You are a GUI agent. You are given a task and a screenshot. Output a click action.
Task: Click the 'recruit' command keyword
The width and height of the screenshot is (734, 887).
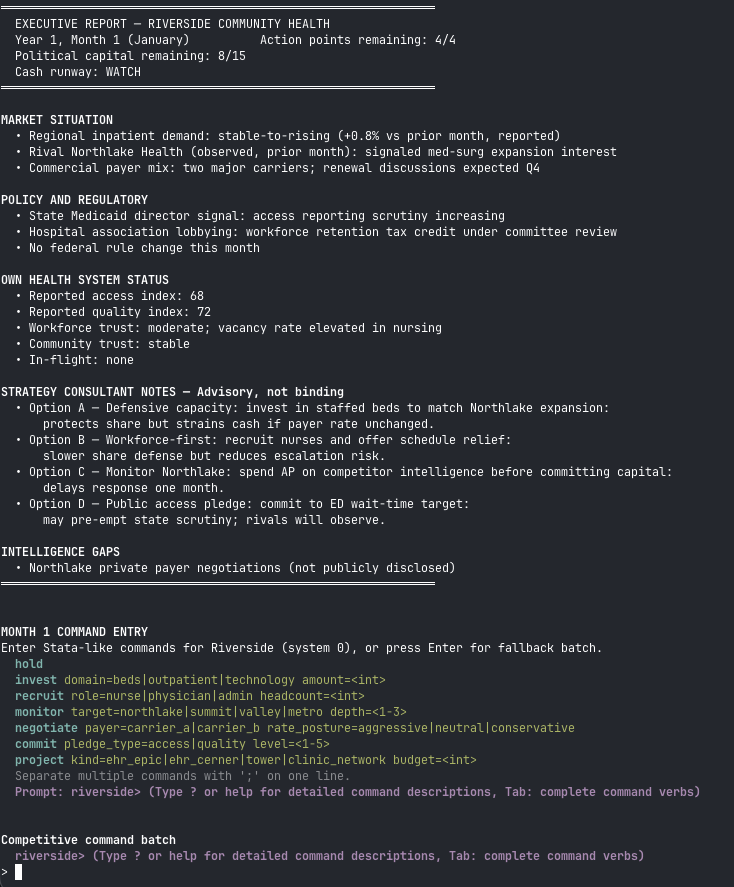[x=39, y=696]
